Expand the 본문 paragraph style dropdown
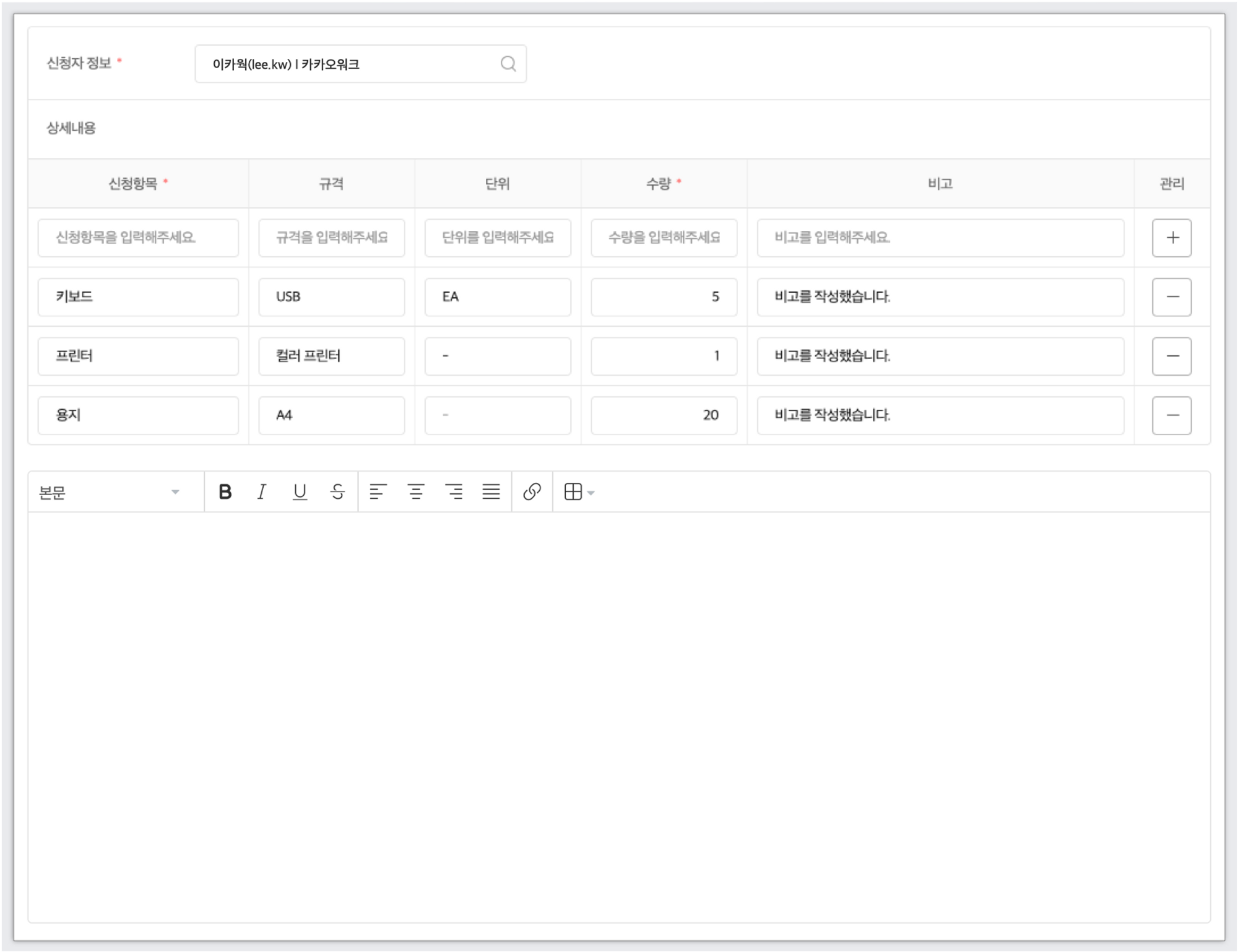 (x=110, y=492)
